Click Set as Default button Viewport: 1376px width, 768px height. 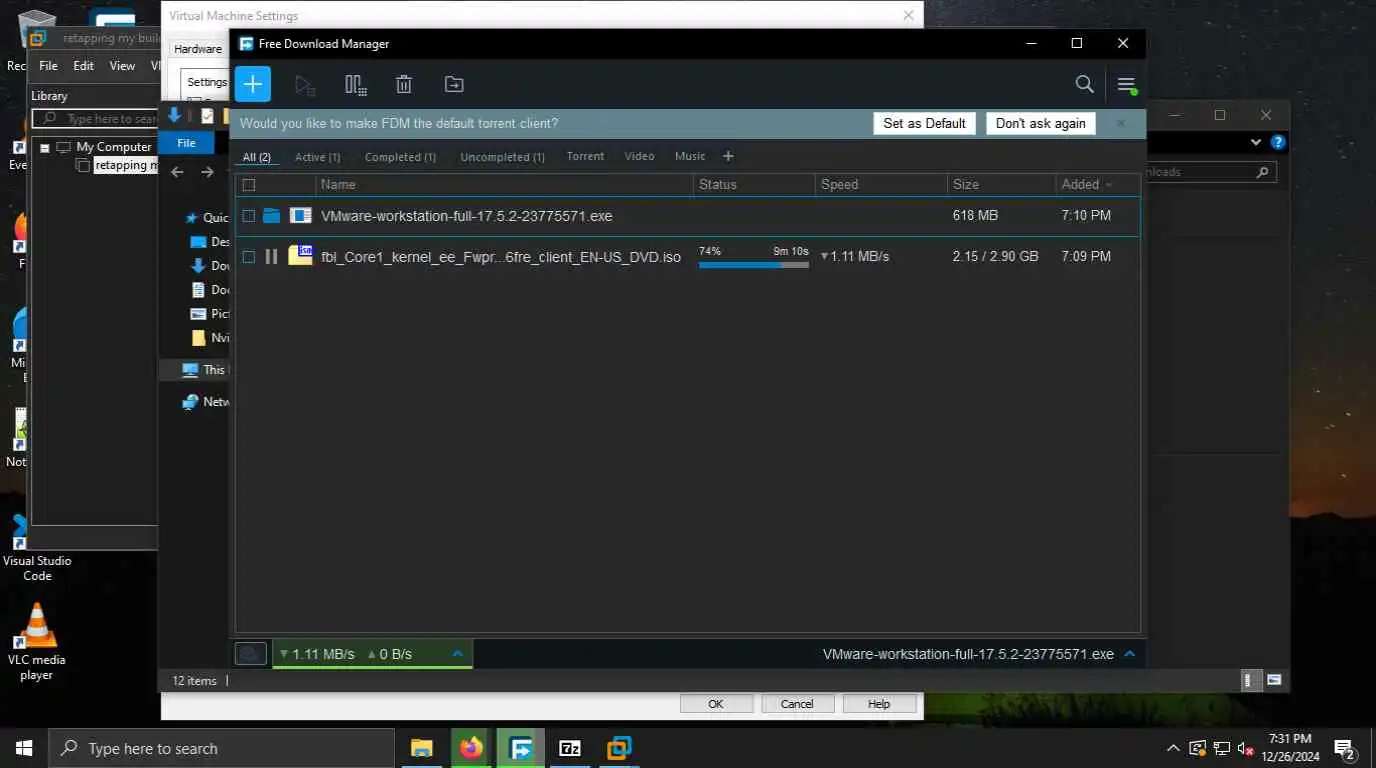tap(924, 123)
